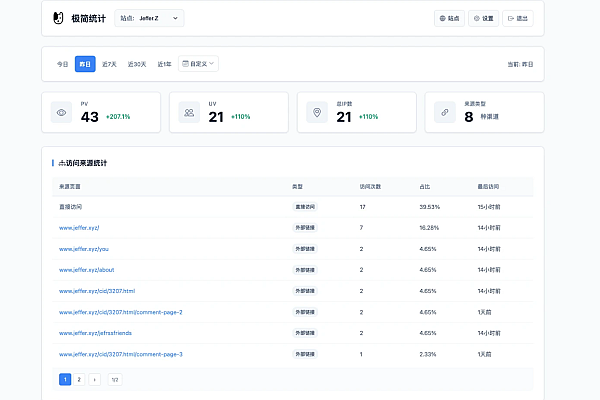
Task: Go to pagination page 1
Action: point(65,379)
